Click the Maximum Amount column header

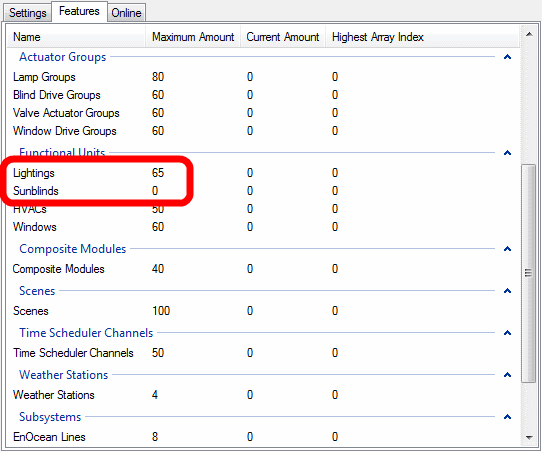pyautogui.click(x=193, y=37)
